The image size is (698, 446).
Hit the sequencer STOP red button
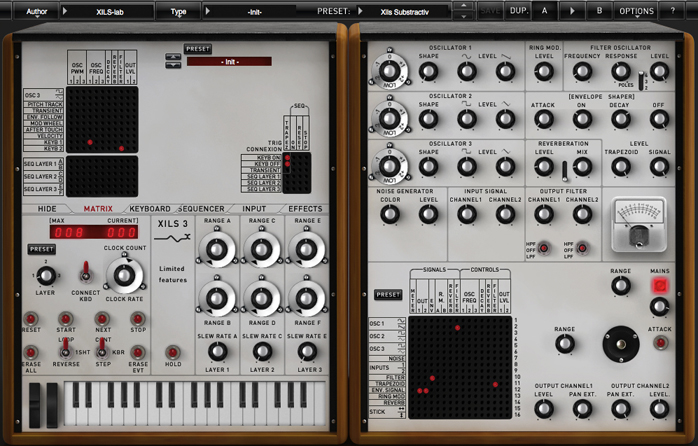138,319
